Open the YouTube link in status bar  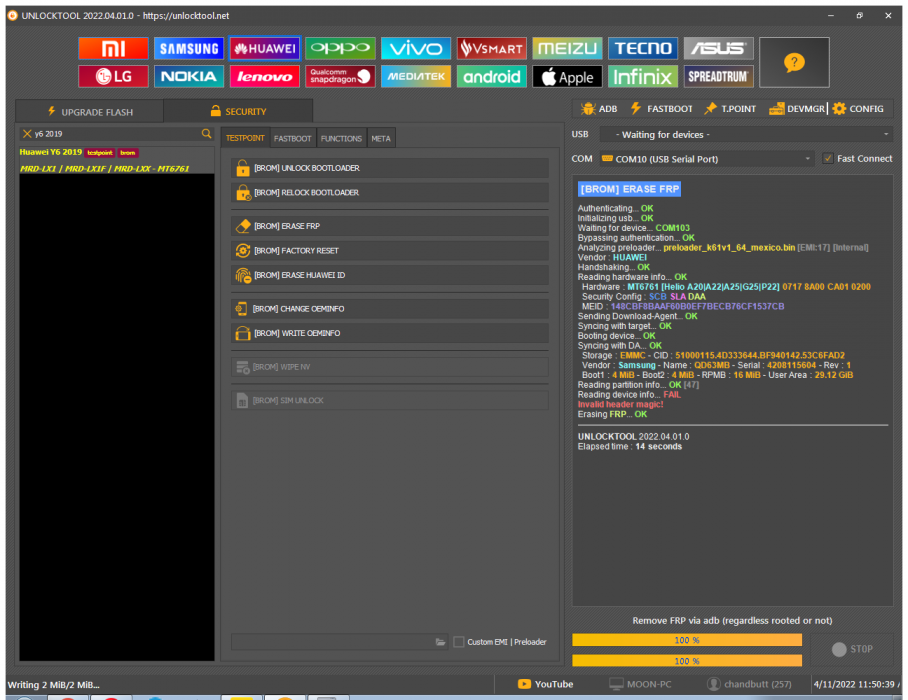tap(545, 684)
